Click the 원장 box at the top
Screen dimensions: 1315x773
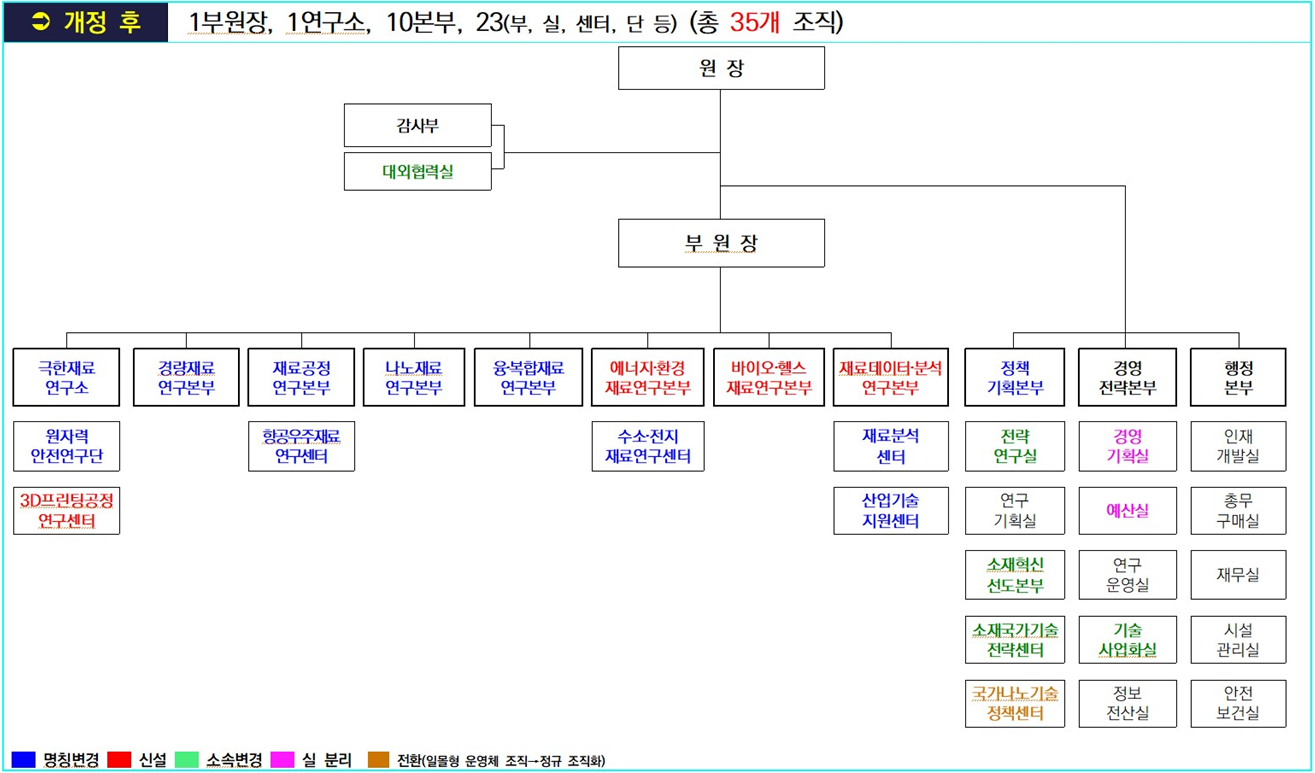[721, 68]
